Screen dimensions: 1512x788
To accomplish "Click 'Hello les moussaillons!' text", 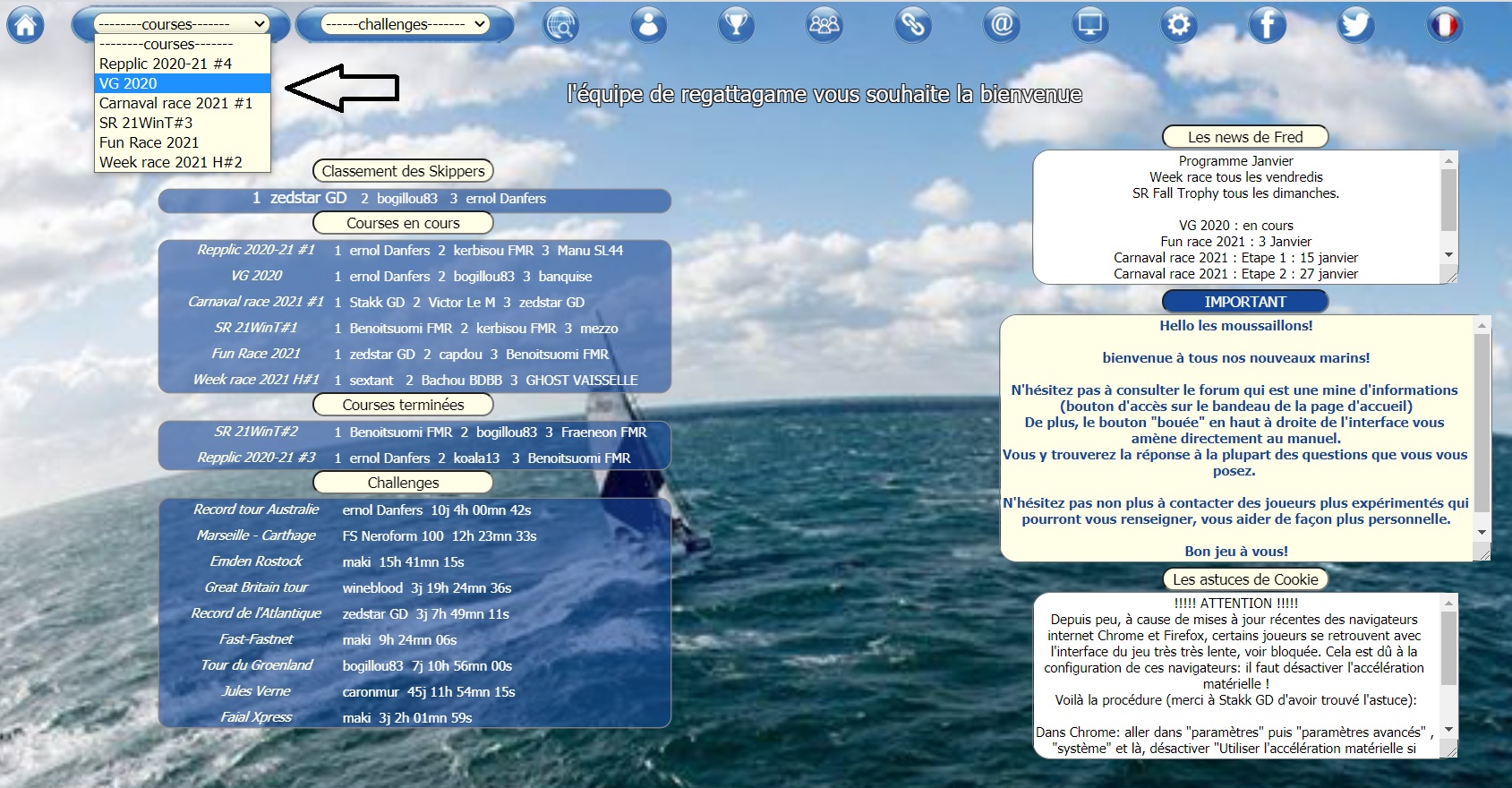I will 1236,326.
